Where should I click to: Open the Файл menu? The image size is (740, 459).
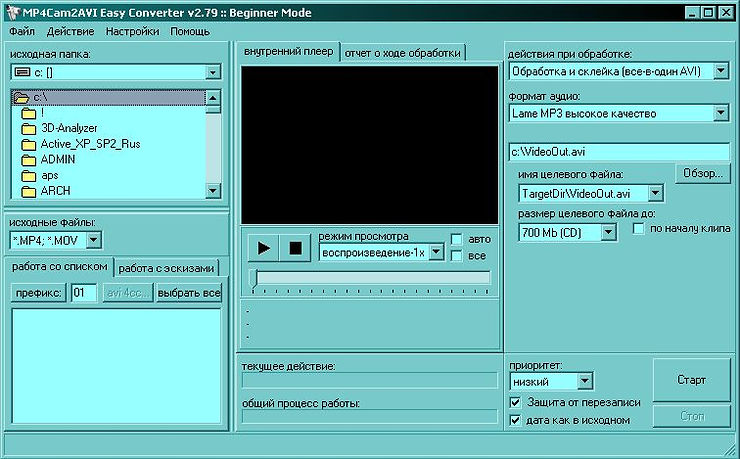tap(22, 32)
